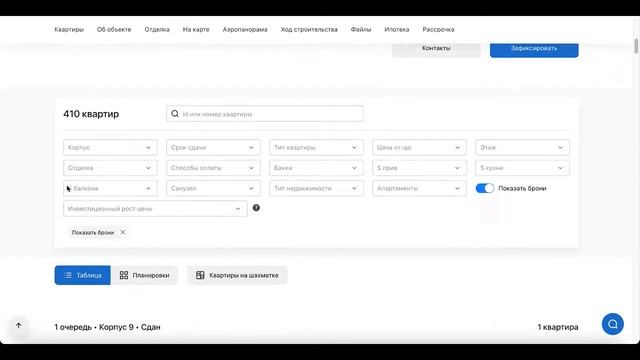Go to 'Ход строительства'

pos(309,29)
